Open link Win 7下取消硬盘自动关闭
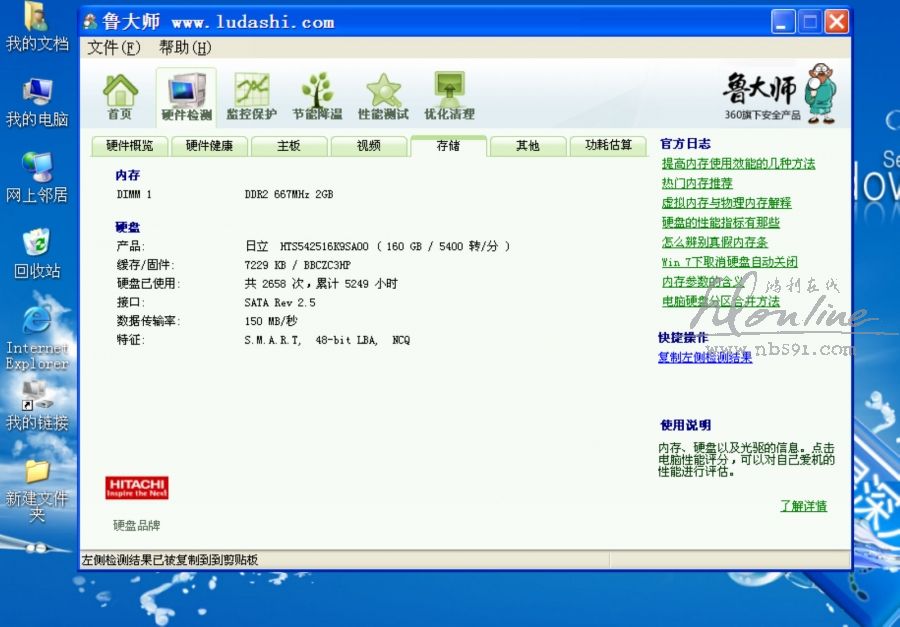 tap(730, 262)
